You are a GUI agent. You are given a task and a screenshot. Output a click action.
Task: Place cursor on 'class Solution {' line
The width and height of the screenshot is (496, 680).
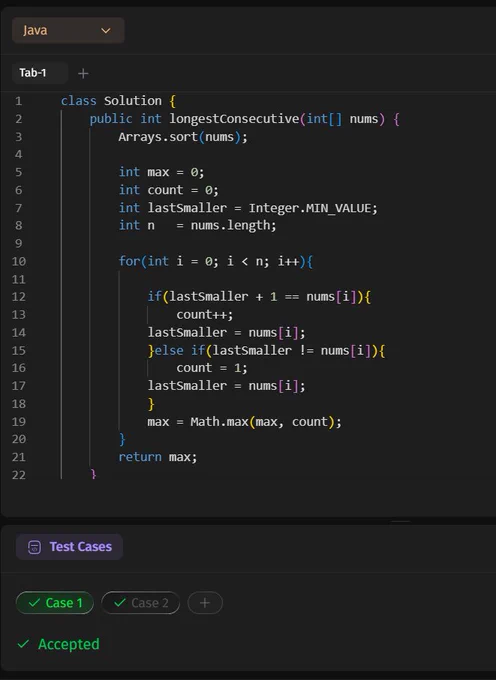pos(118,101)
